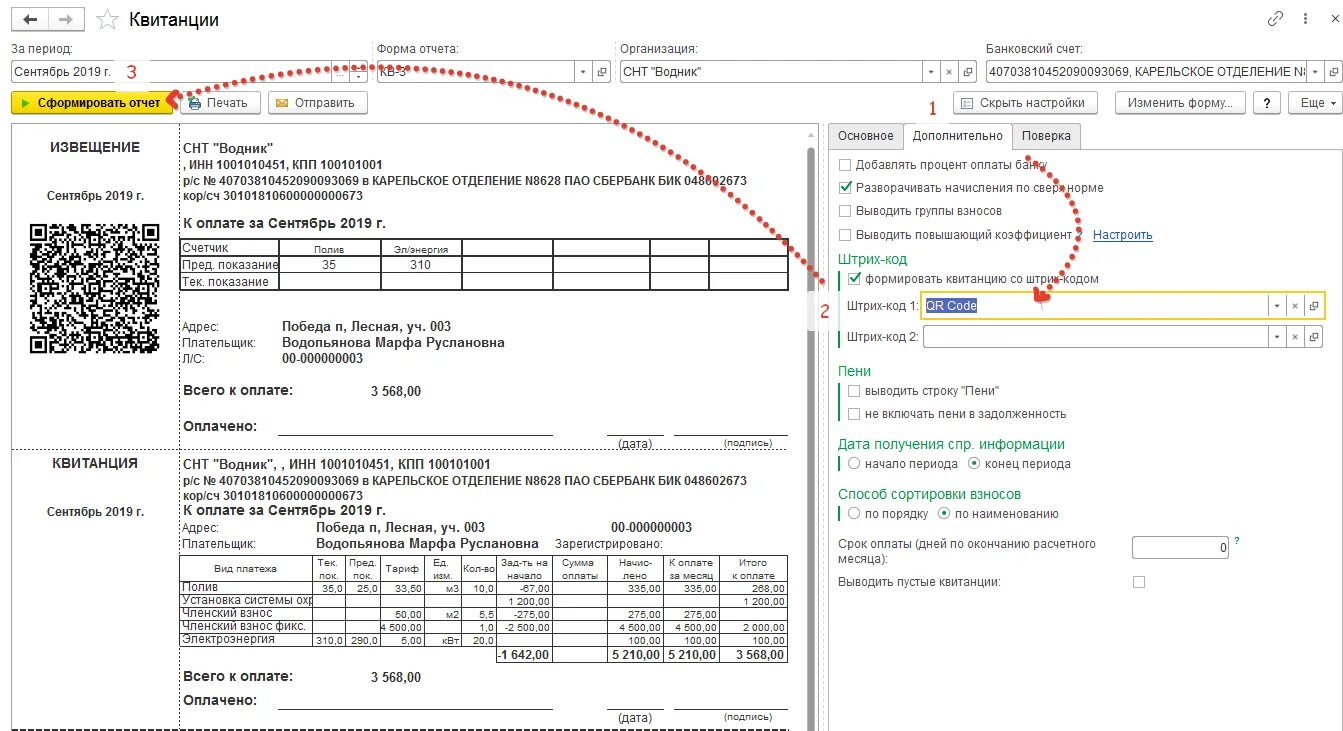This screenshot has width=1343, height=731.
Task: Click the Штрих-код 1 QR Code field
Action: click(x=1096, y=306)
